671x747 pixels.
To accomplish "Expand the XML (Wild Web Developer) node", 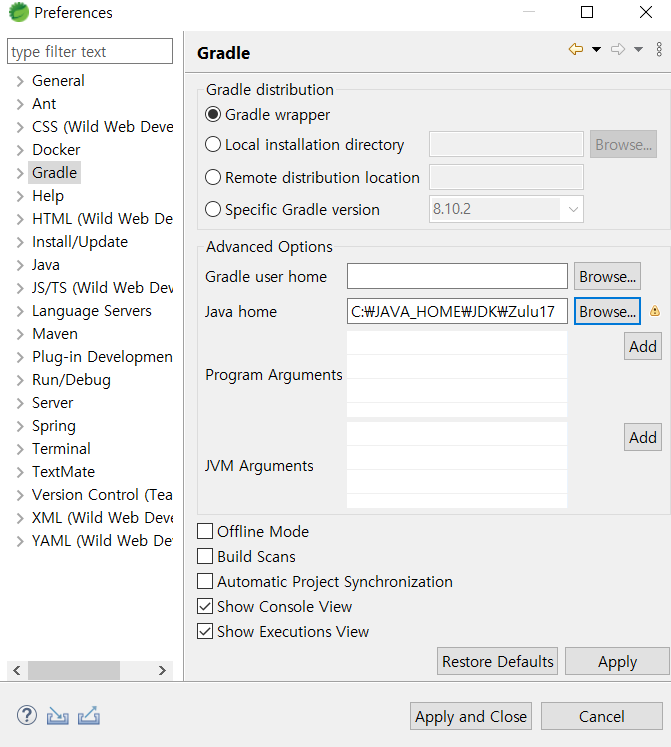I will tap(20, 518).
